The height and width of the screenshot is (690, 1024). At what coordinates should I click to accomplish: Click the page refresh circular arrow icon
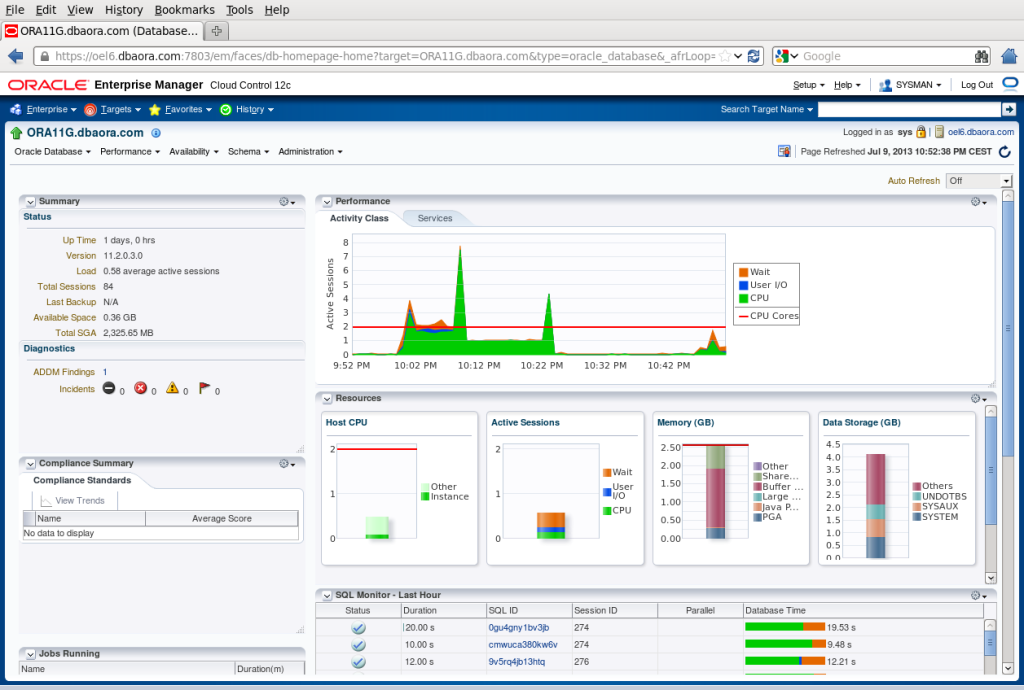tap(1005, 151)
